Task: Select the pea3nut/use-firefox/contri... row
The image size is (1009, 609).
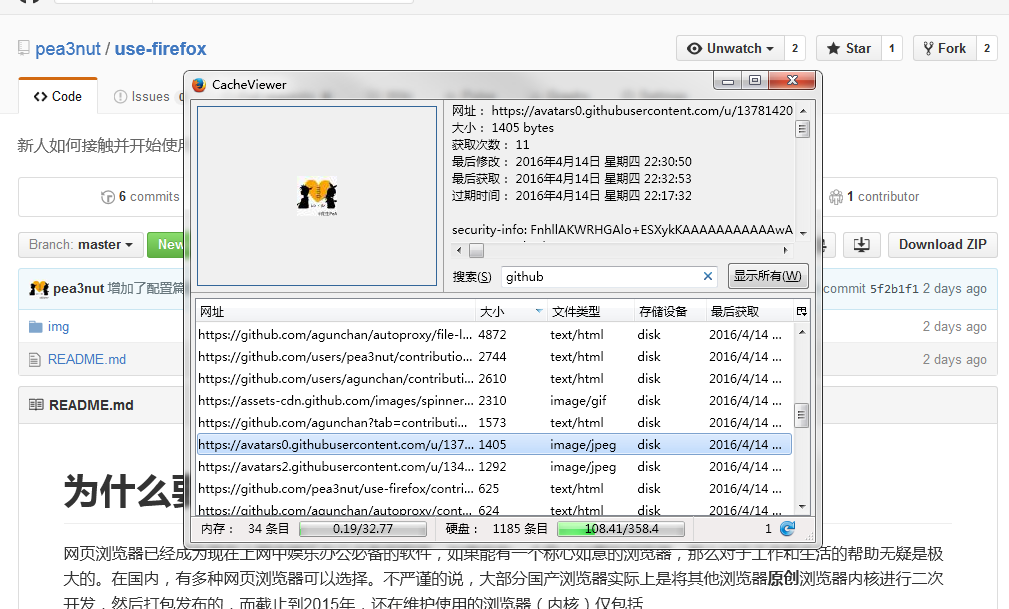Action: [494, 489]
